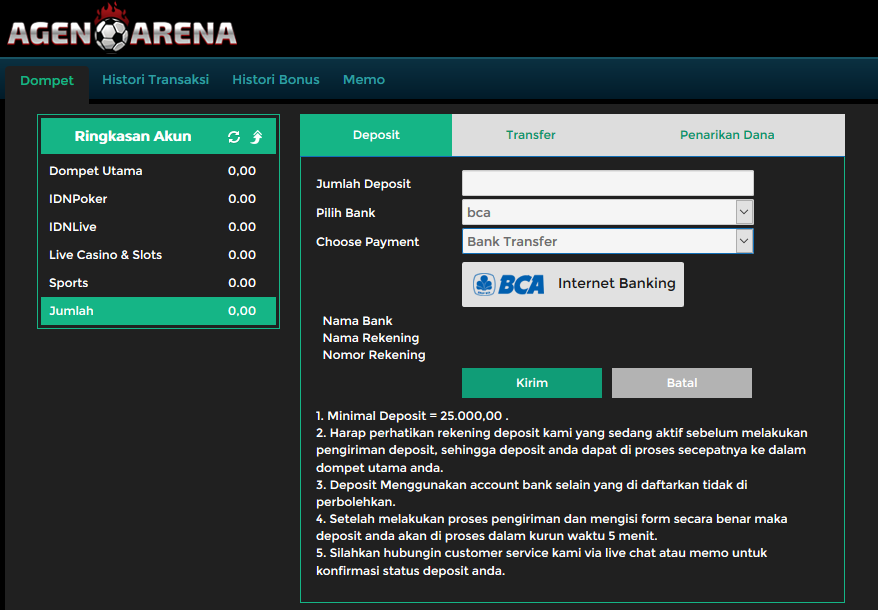The height and width of the screenshot is (610, 878).
Task: Expand the Pilih Bank dropdown
Action: pyautogui.click(x=608, y=212)
